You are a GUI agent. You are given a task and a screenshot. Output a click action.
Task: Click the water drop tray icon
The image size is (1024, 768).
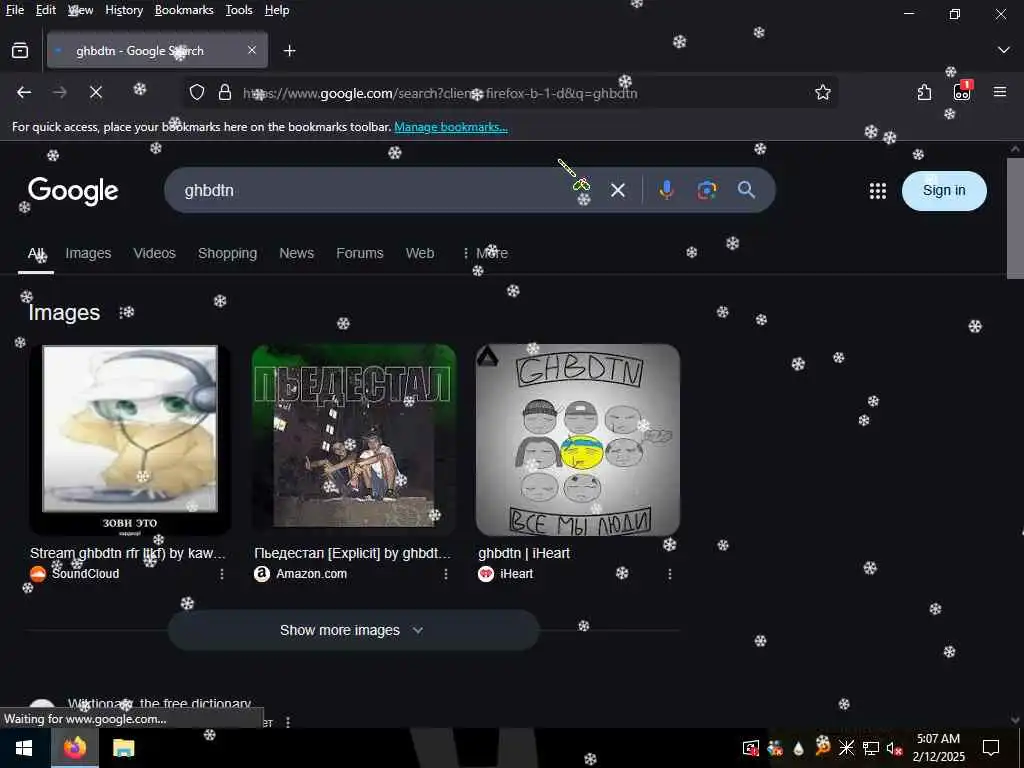(x=798, y=748)
